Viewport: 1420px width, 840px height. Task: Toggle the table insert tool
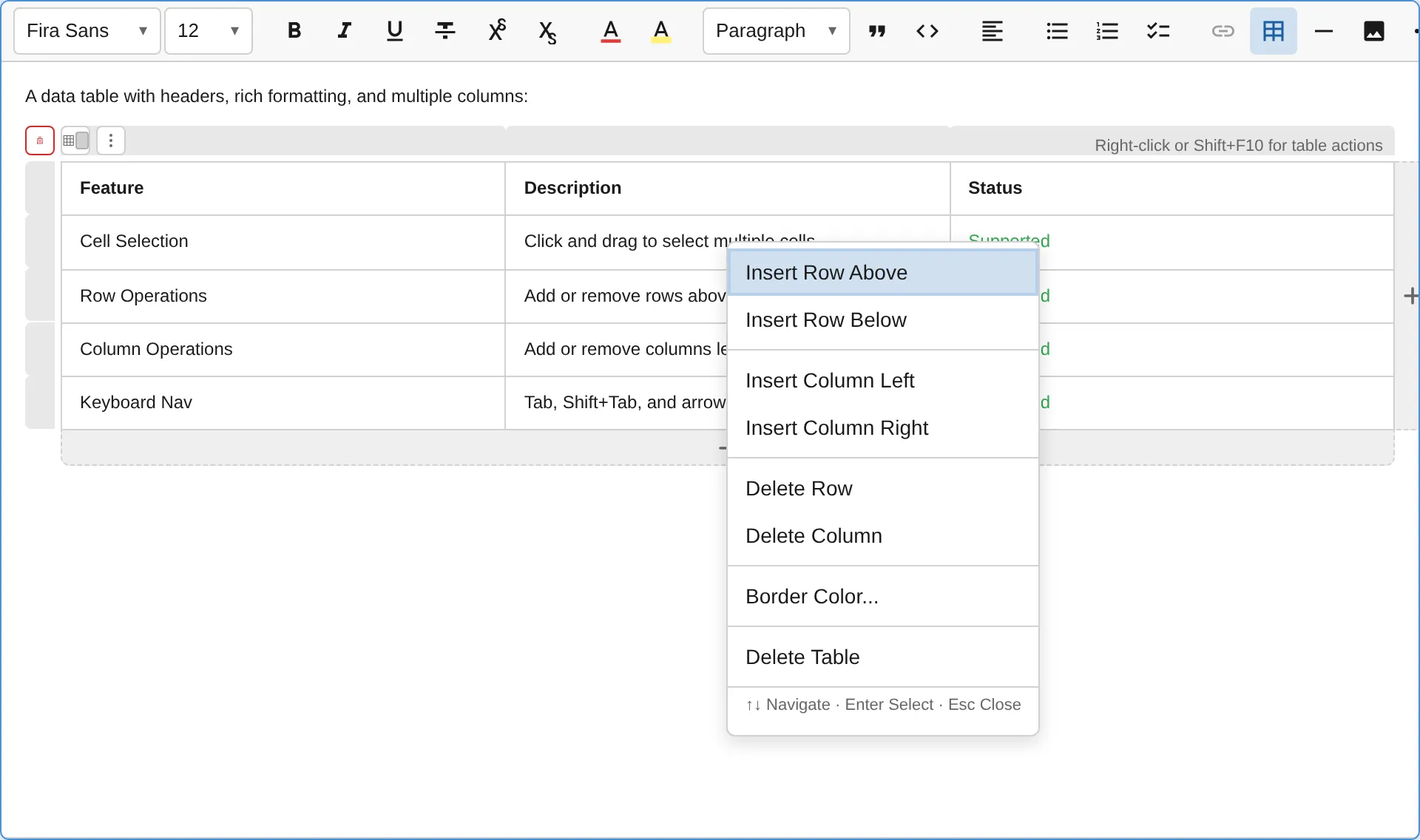click(1273, 31)
